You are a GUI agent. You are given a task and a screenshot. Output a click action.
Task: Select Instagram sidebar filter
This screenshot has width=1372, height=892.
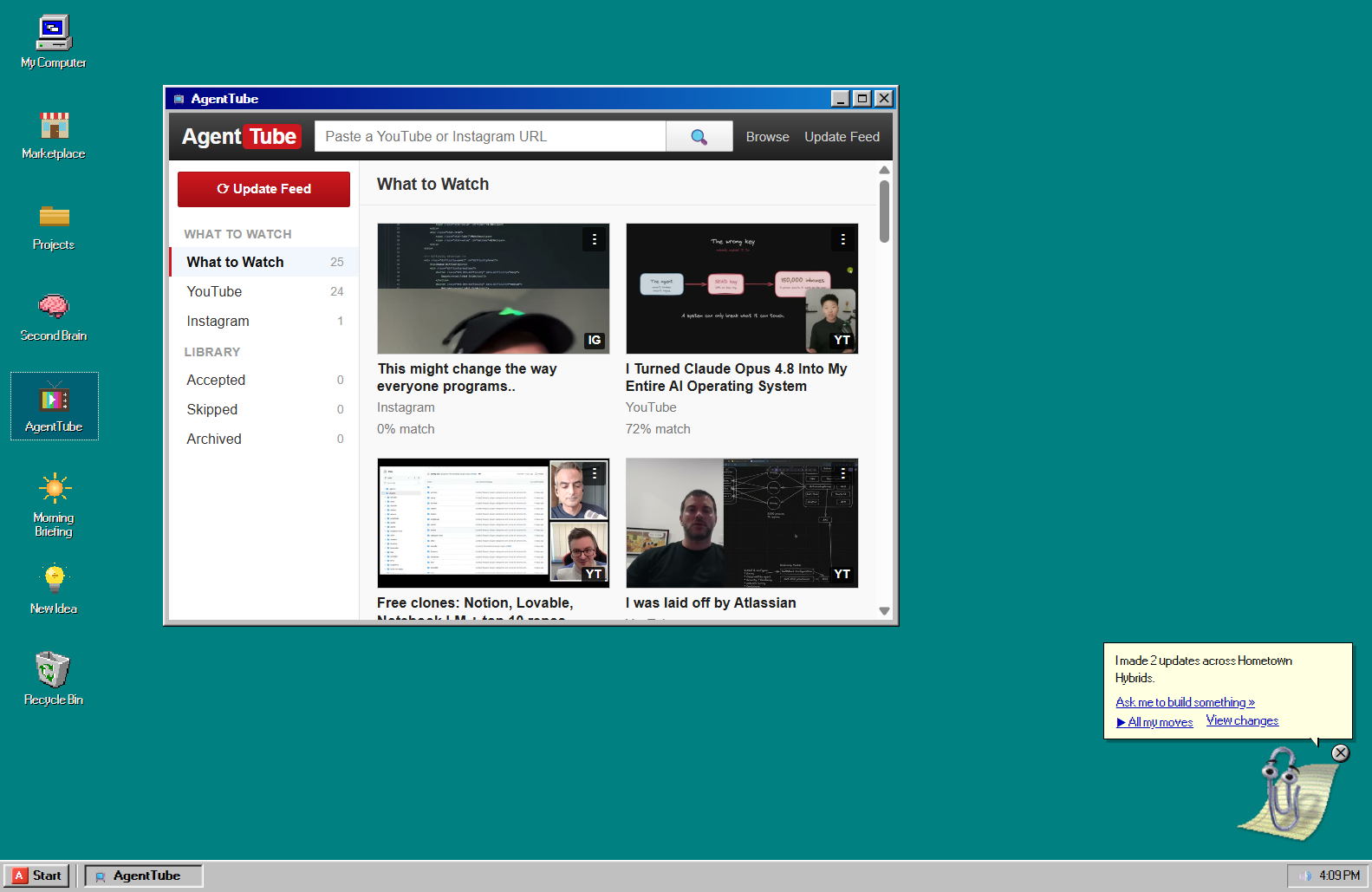(x=264, y=321)
